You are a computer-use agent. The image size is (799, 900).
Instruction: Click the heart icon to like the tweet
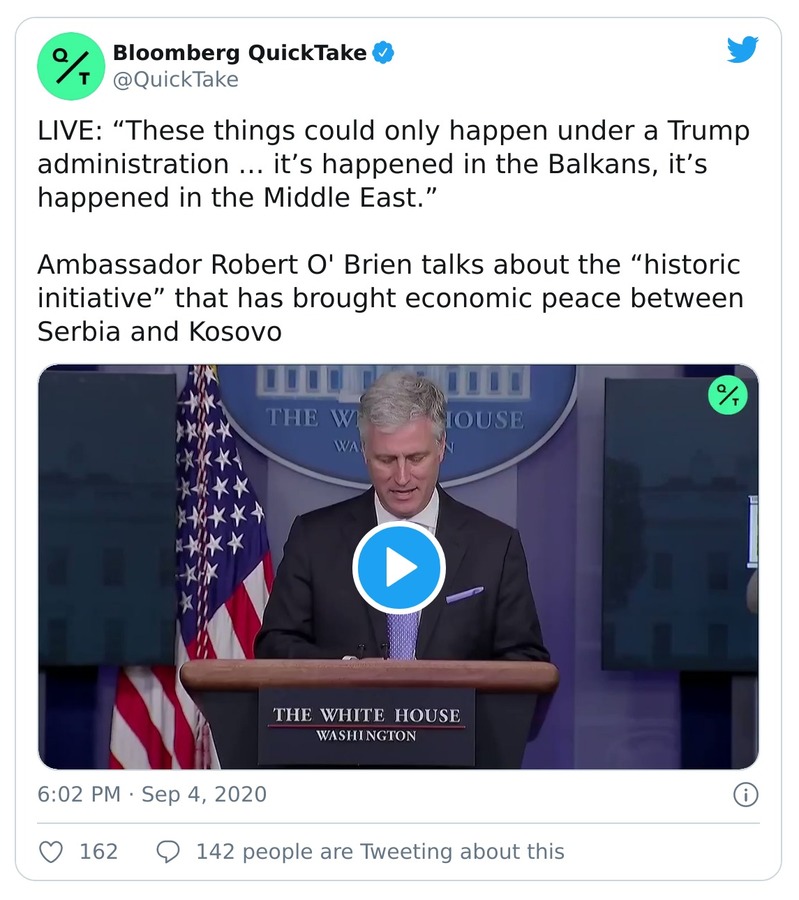point(51,851)
